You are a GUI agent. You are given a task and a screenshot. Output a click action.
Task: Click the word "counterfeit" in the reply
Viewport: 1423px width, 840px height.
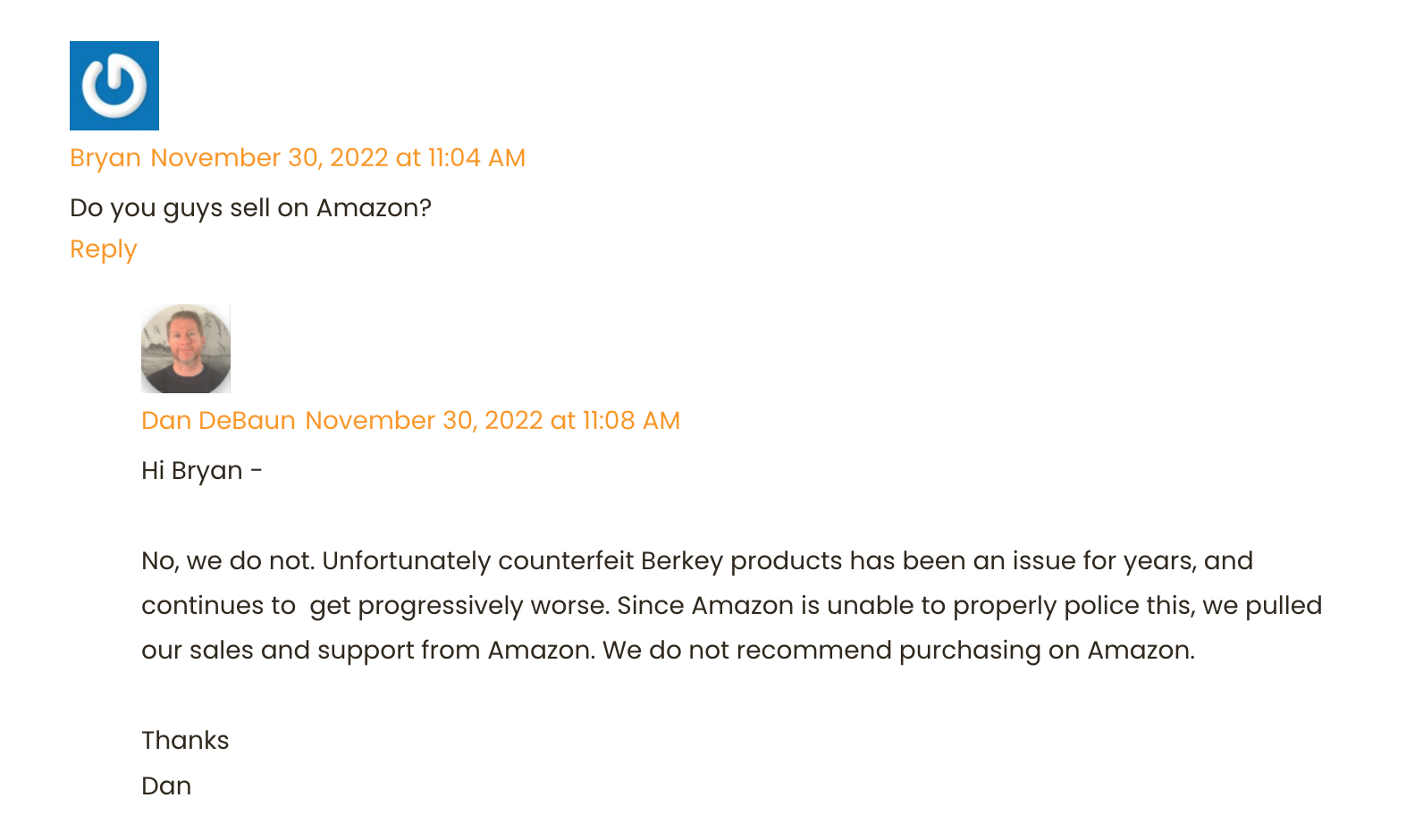[566, 561]
